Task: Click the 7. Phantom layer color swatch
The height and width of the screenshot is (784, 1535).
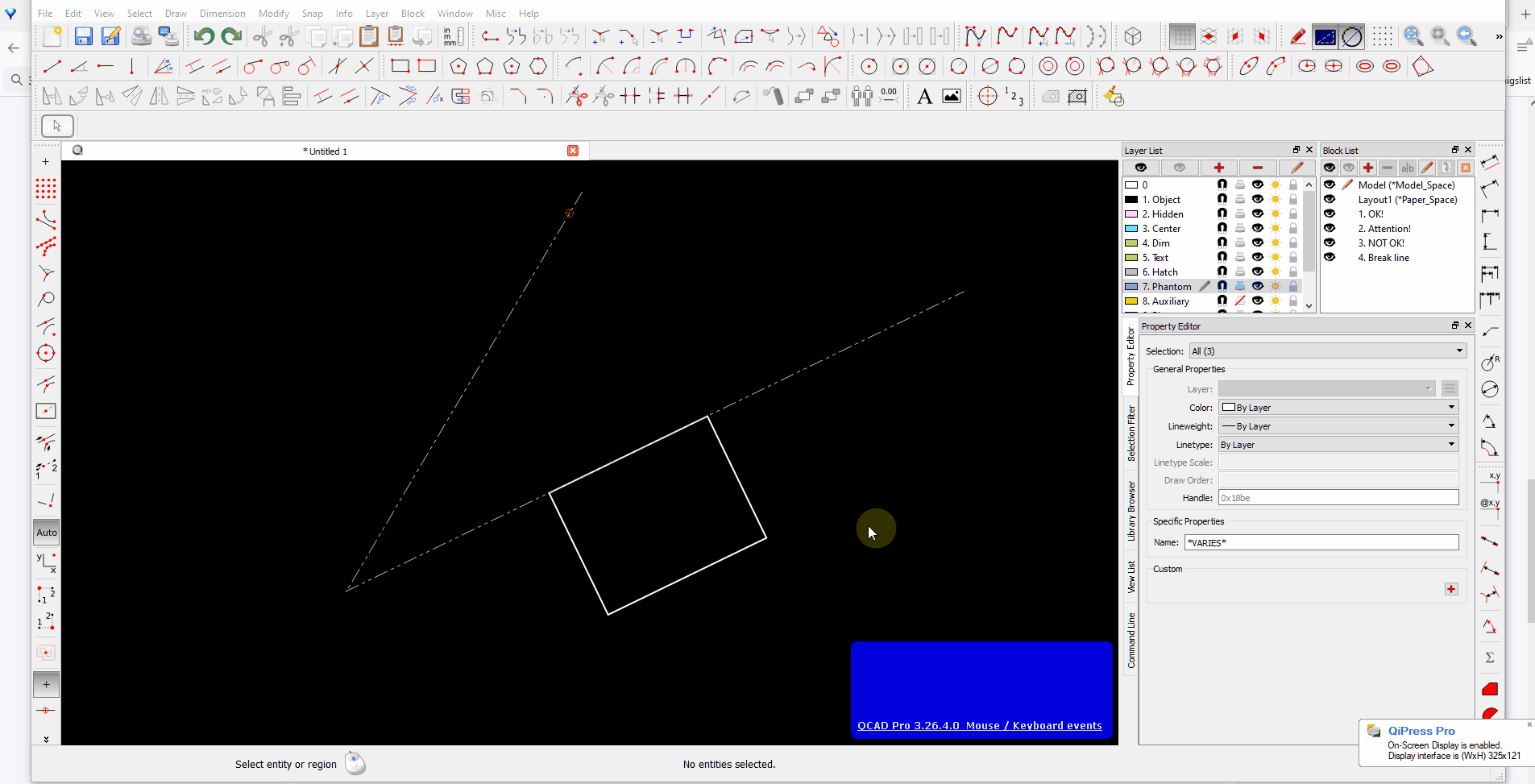Action: click(1131, 287)
